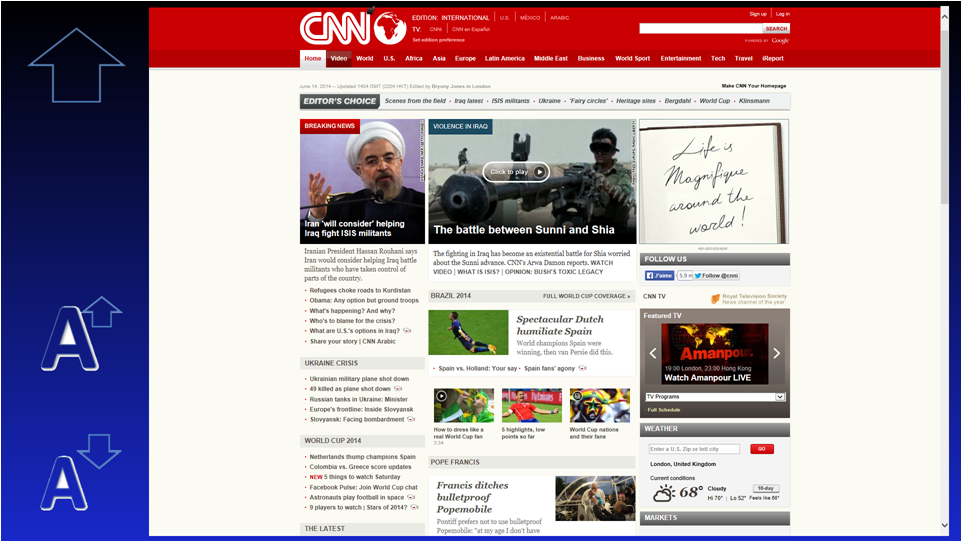
Task: Click the large up arrow icon in sidebar
Action: point(77,65)
